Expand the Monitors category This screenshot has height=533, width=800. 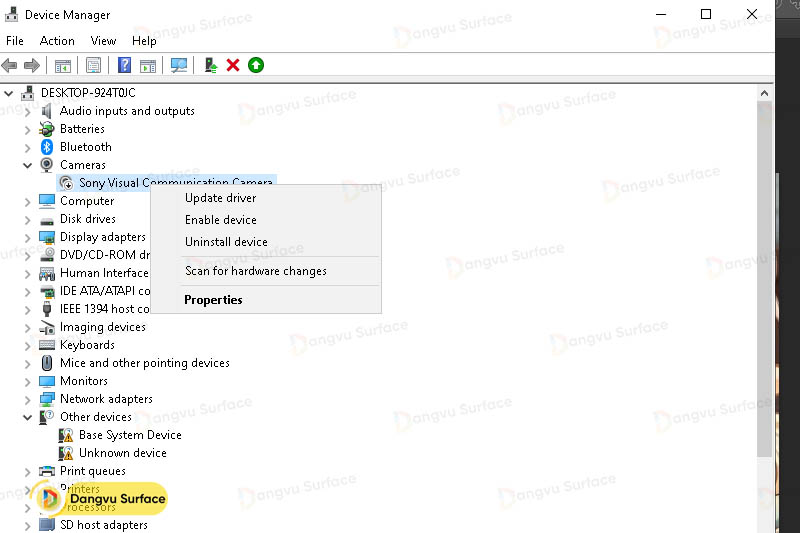pyautogui.click(x=28, y=382)
